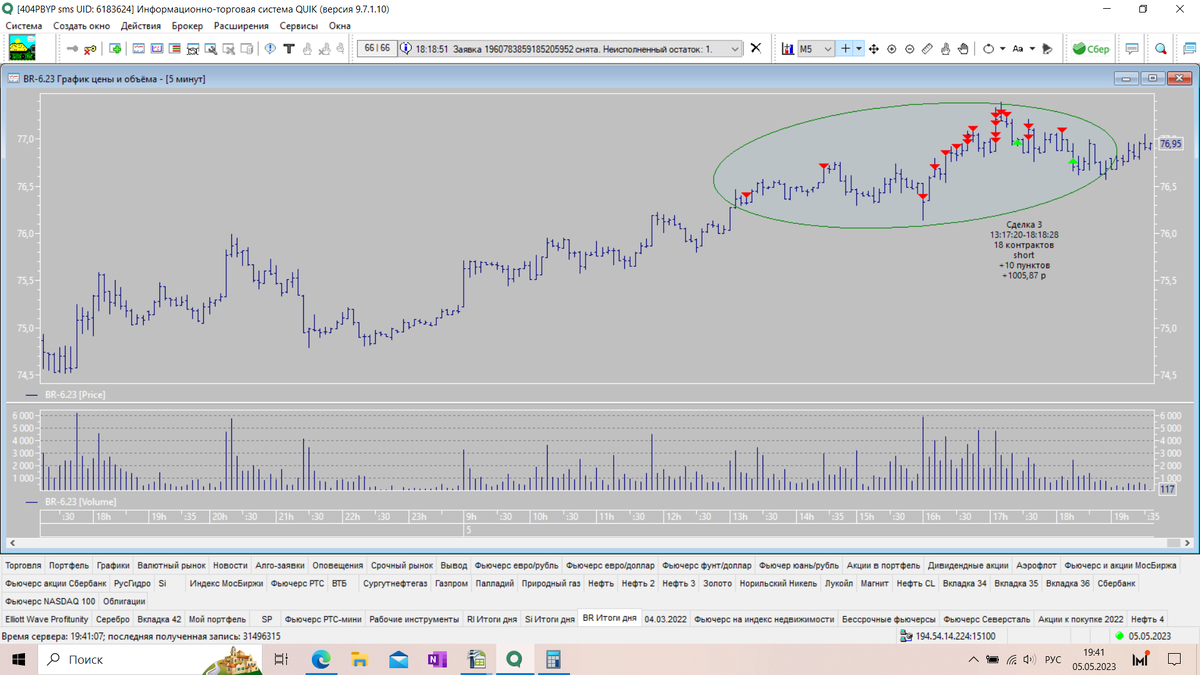1200x675 pixels.
Task: Click the magnifier search icon in toolbar
Action: (x=1161, y=48)
